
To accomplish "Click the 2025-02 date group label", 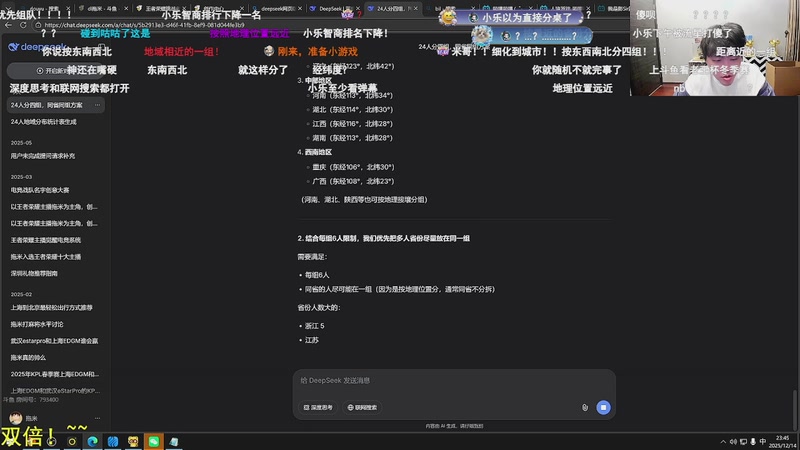I will (21, 294).
